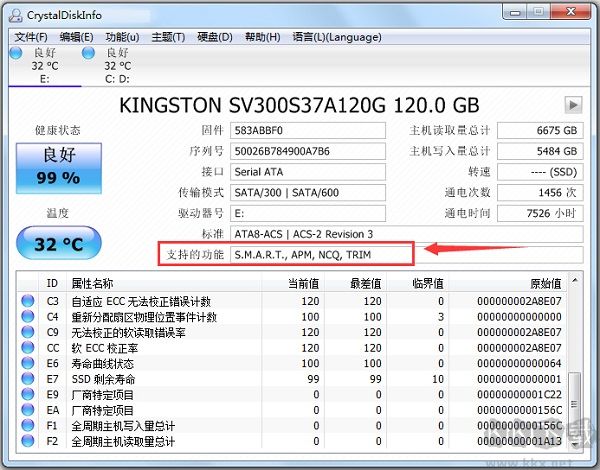This screenshot has height=470, width=600.
Task: Select the C: D: drive tab
Action: 117,66
